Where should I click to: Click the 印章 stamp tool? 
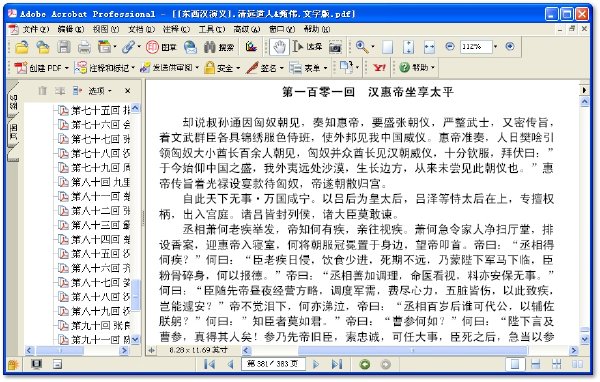pos(162,47)
